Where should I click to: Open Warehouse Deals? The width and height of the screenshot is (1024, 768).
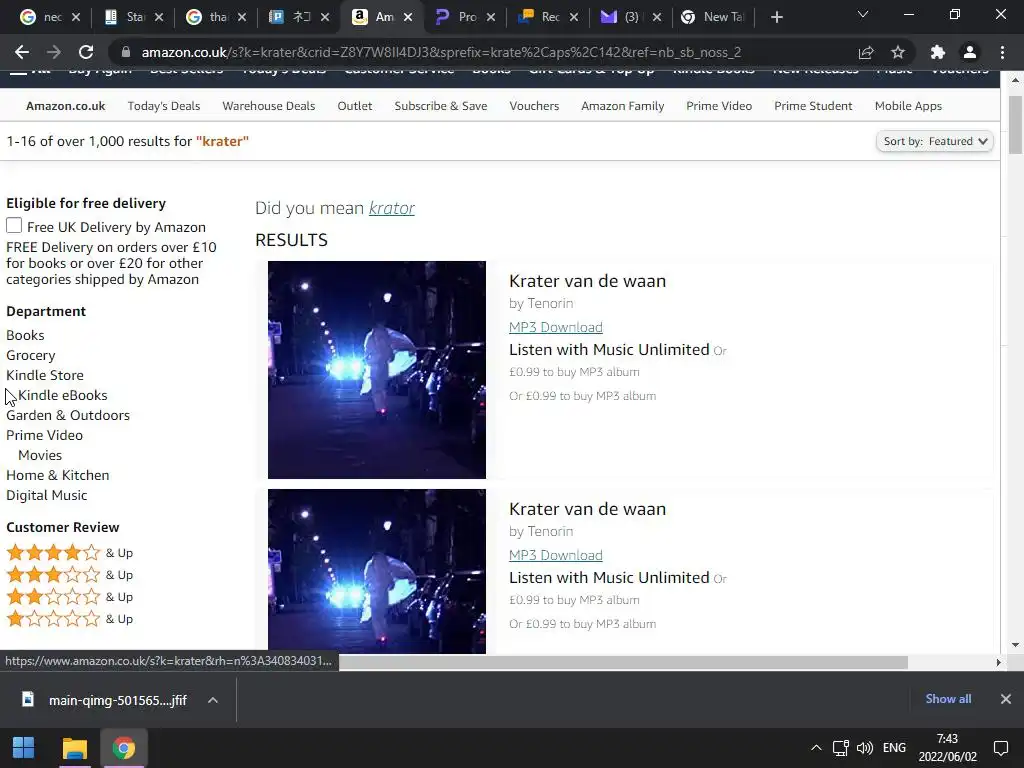pos(268,106)
